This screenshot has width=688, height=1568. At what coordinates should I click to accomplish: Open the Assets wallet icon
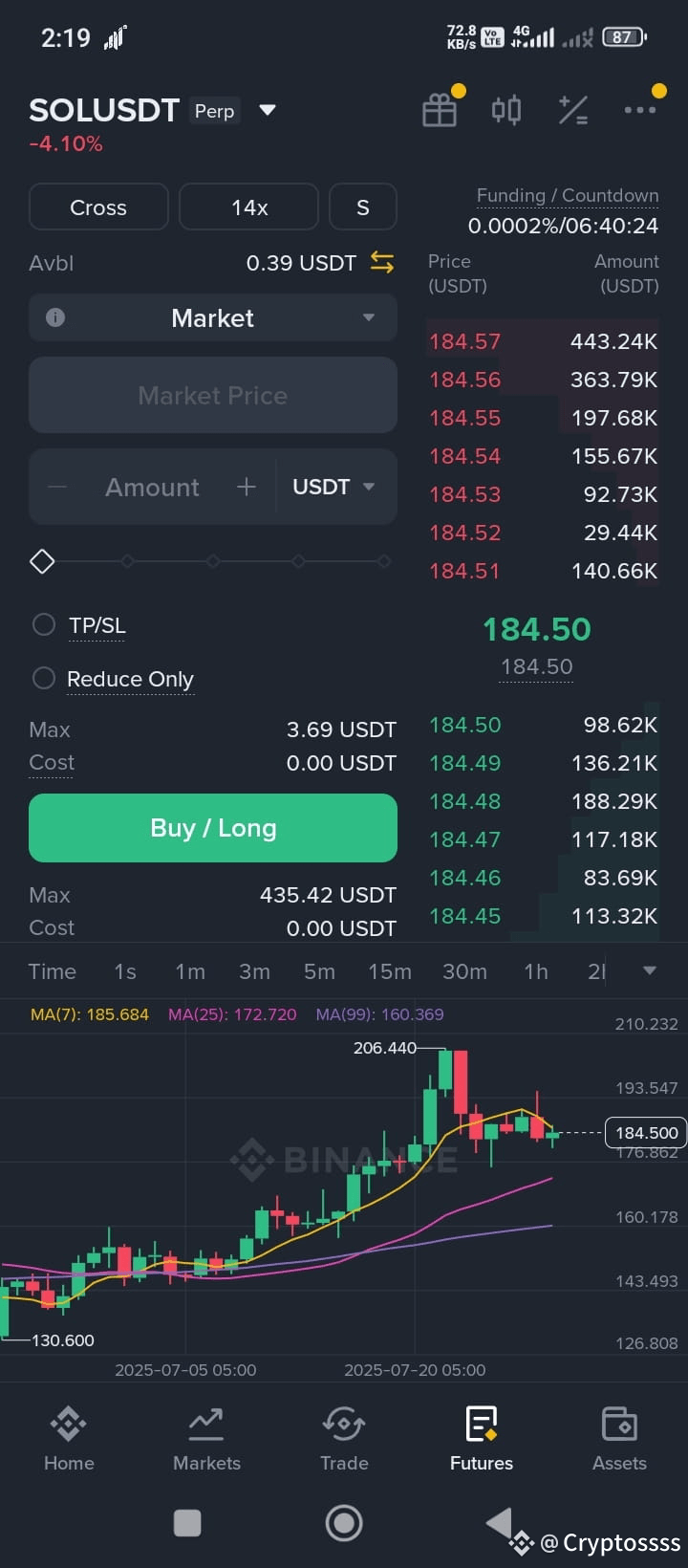tap(619, 1424)
